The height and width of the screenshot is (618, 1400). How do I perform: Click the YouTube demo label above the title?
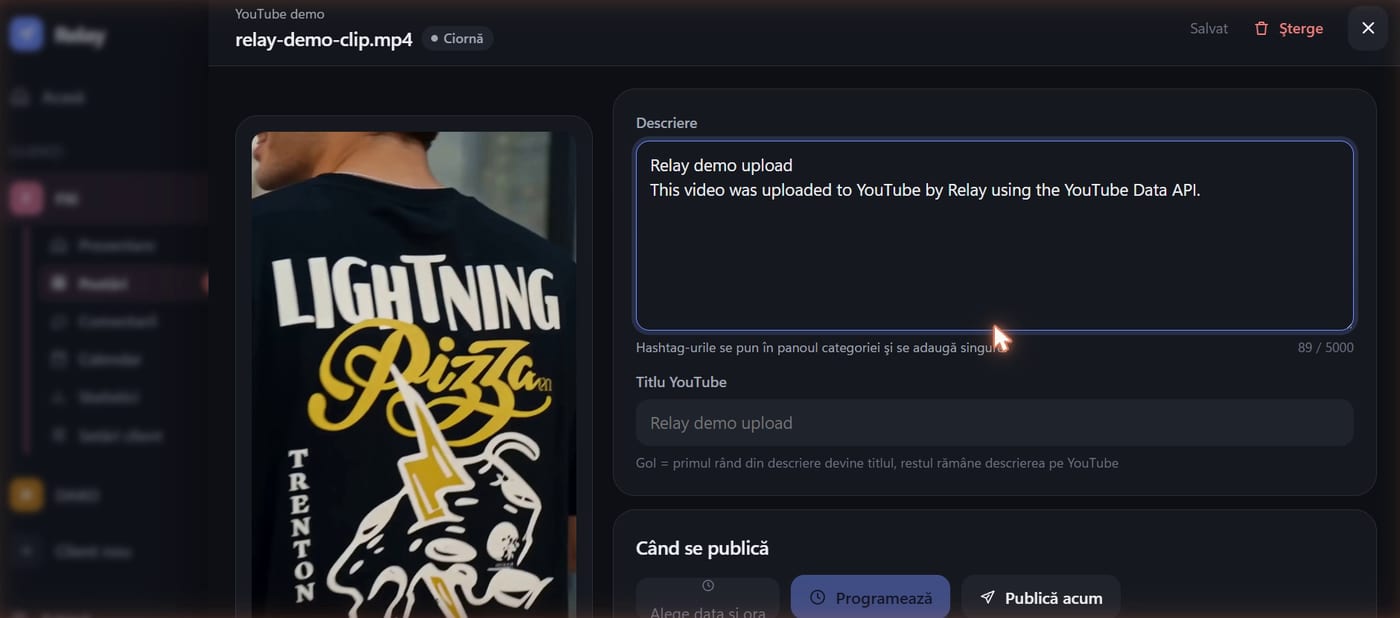(280, 14)
